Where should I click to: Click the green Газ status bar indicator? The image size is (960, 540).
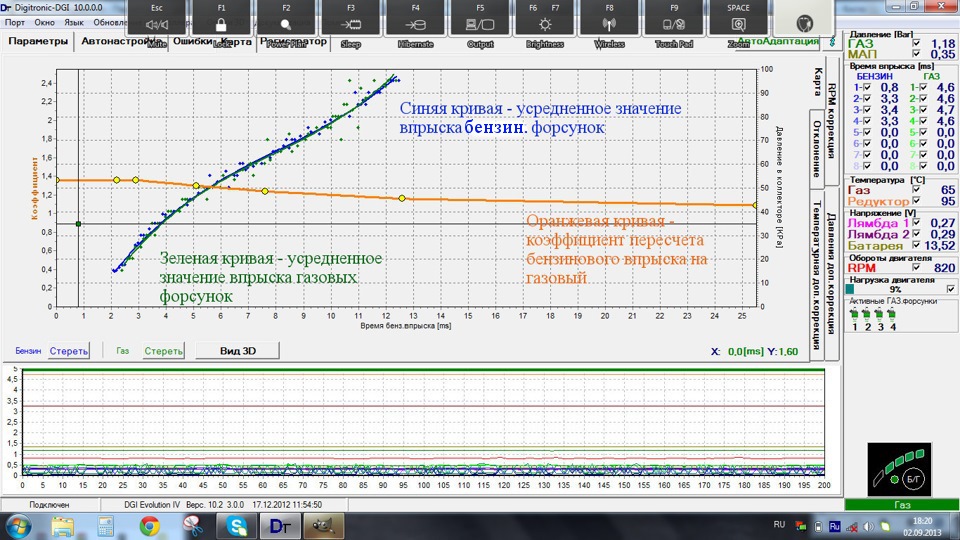pyautogui.click(x=902, y=505)
